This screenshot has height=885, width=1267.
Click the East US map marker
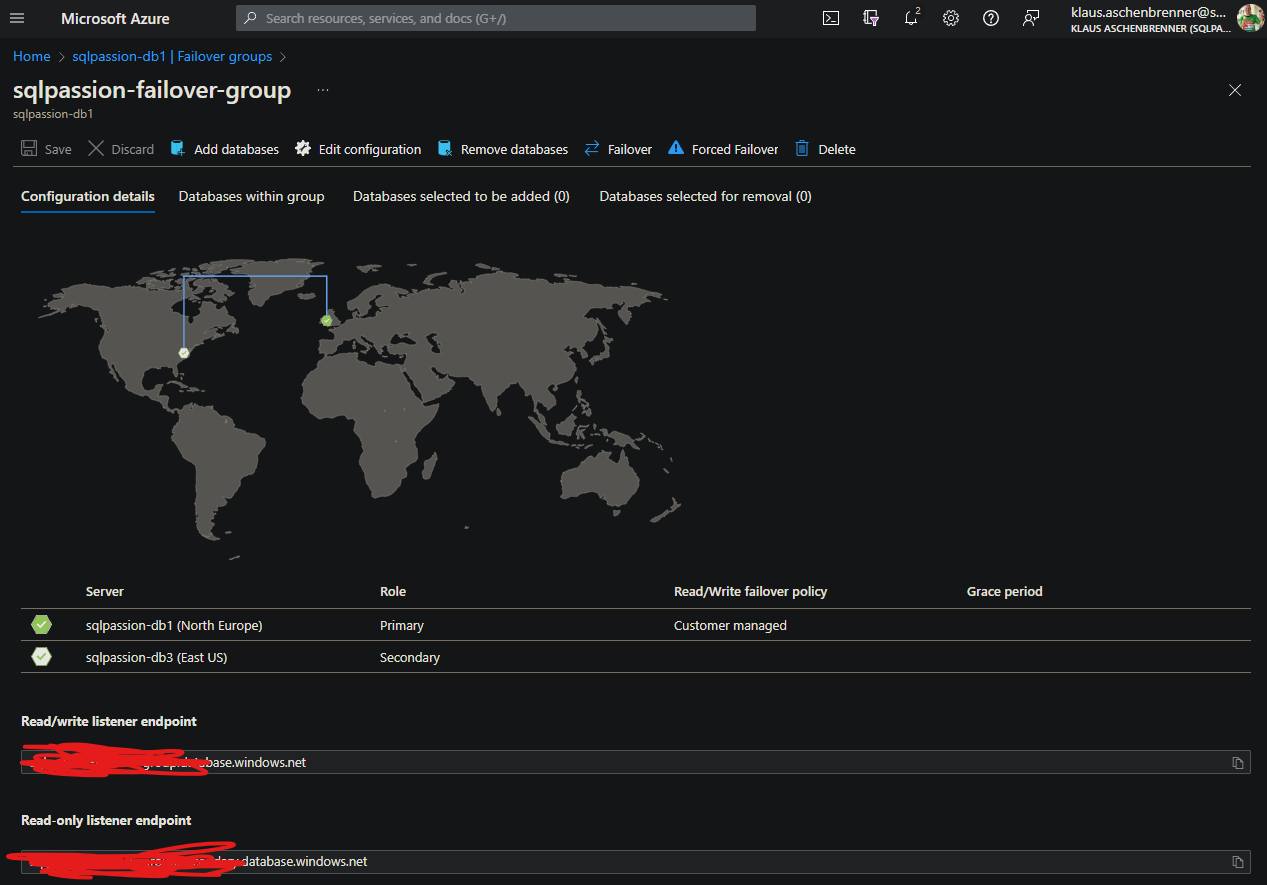(x=184, y=353)
